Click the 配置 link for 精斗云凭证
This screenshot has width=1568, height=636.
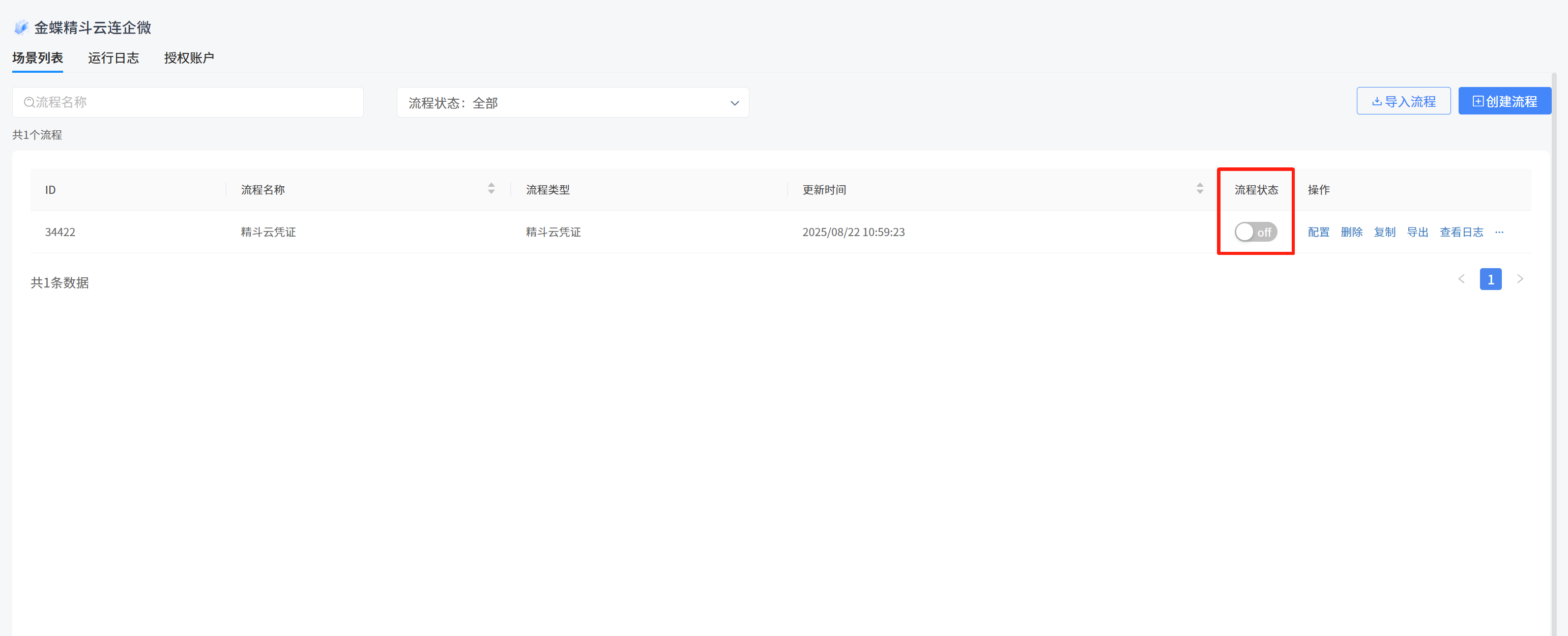click(1318, 232)
